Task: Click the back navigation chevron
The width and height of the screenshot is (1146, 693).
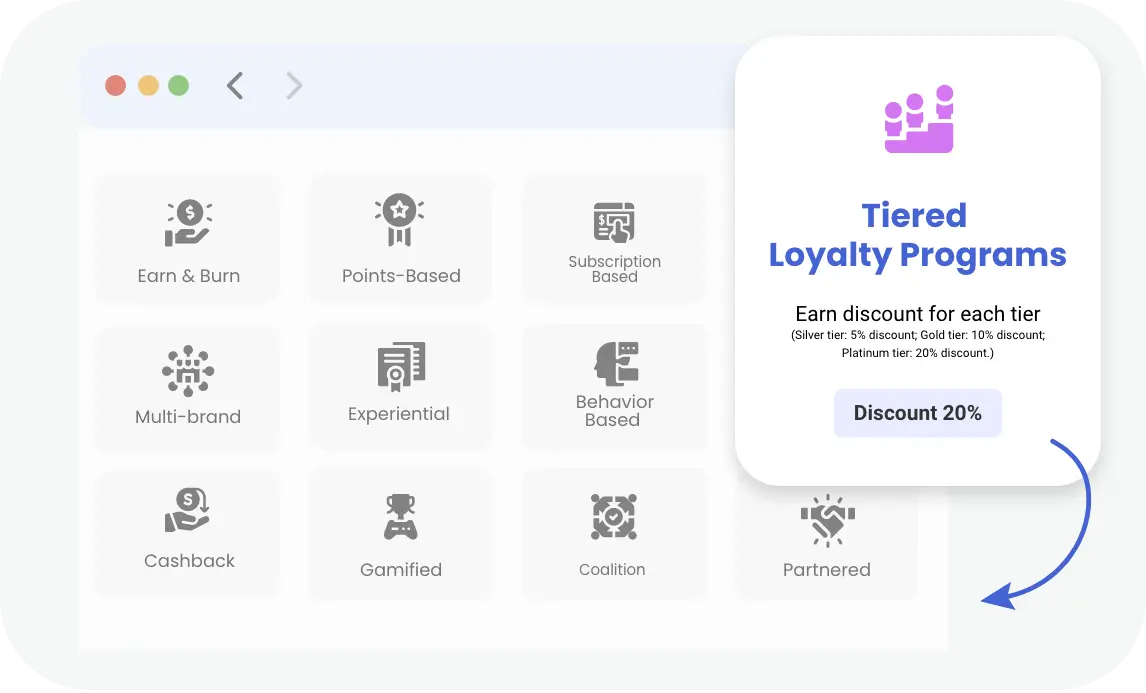Action: (x=235, y=85)
